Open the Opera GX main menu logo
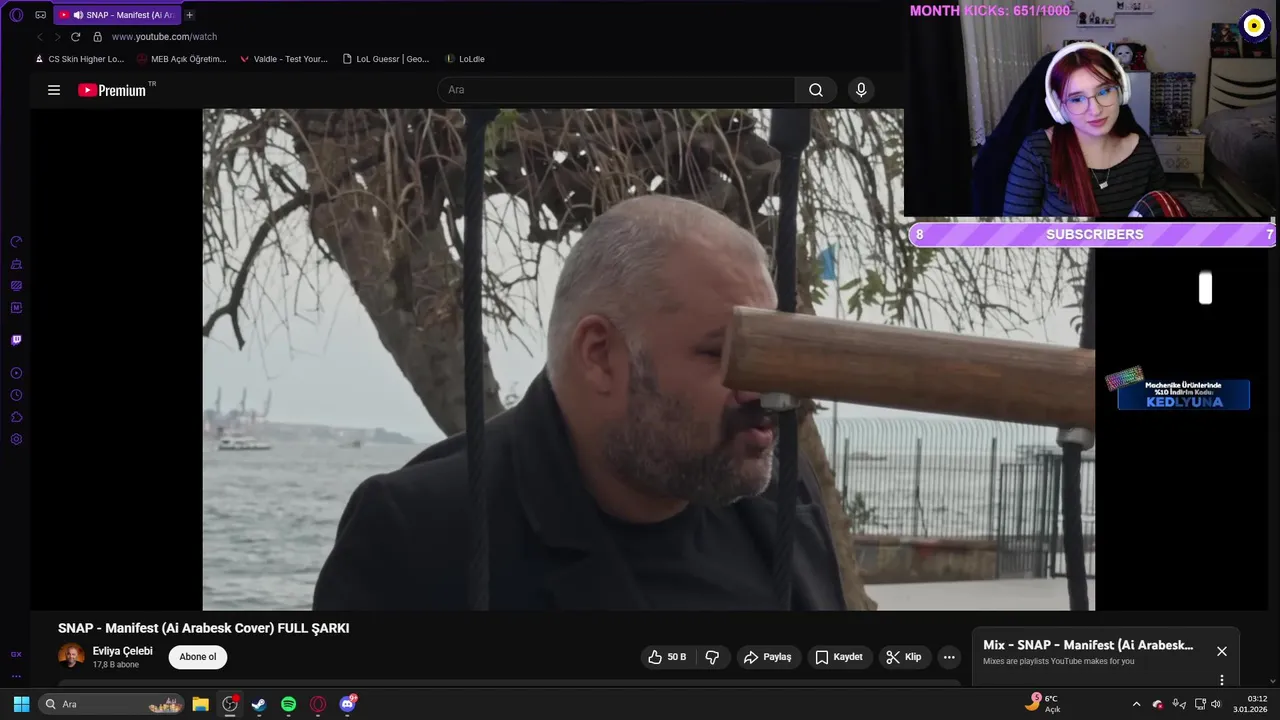Screen dimensions: 1280x720 tap(16, 15)
